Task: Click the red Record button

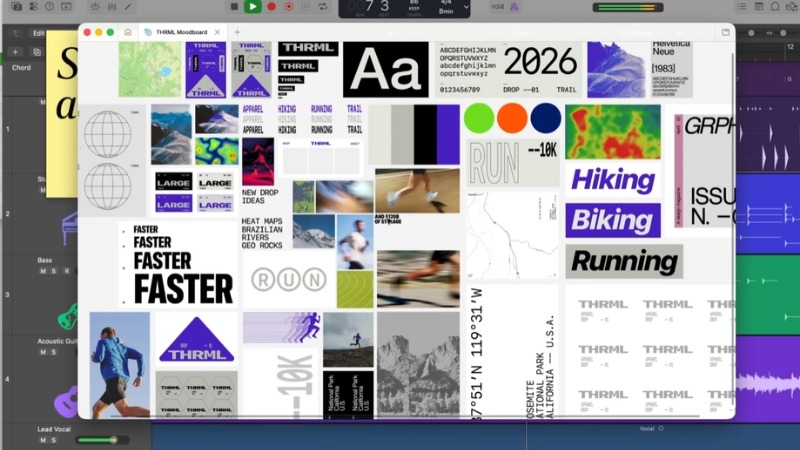Action: click(271, 6)
